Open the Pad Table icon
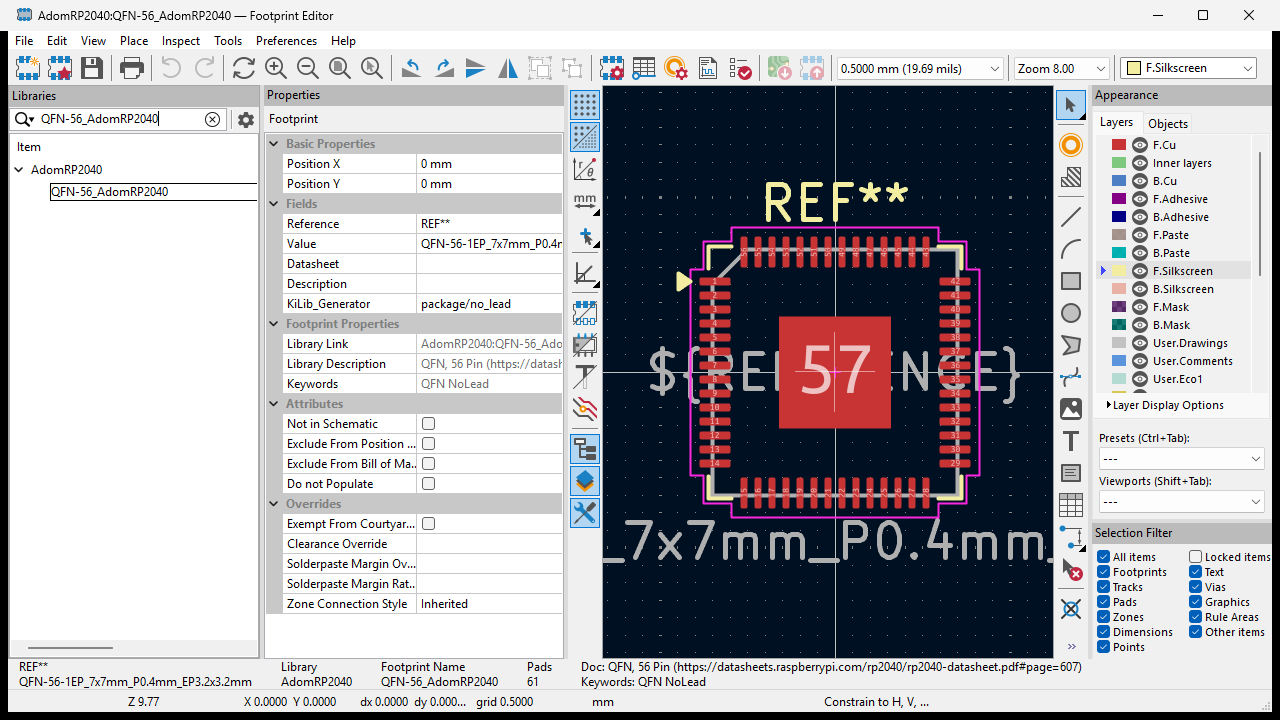 click(x=643, y=68)
